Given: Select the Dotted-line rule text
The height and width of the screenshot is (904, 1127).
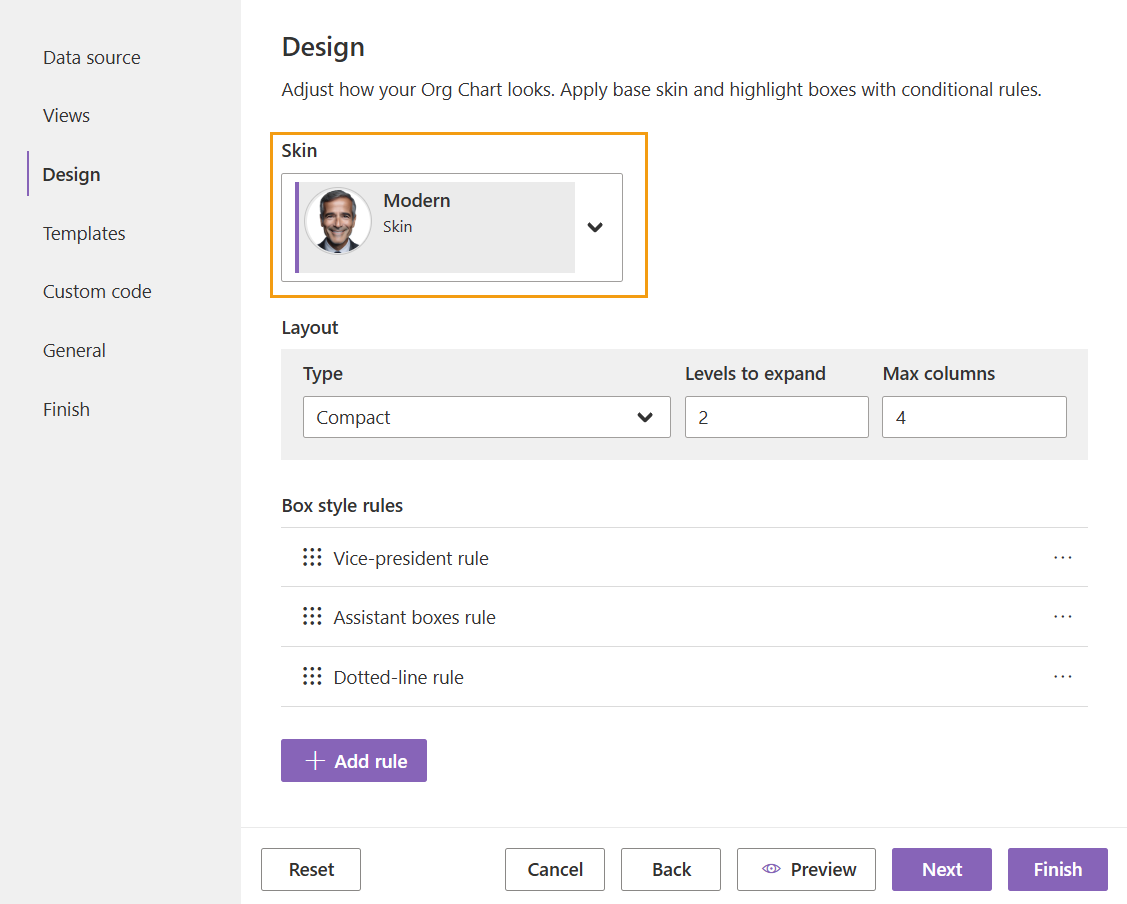Looking at the screenshot, I should pos(398,677).
